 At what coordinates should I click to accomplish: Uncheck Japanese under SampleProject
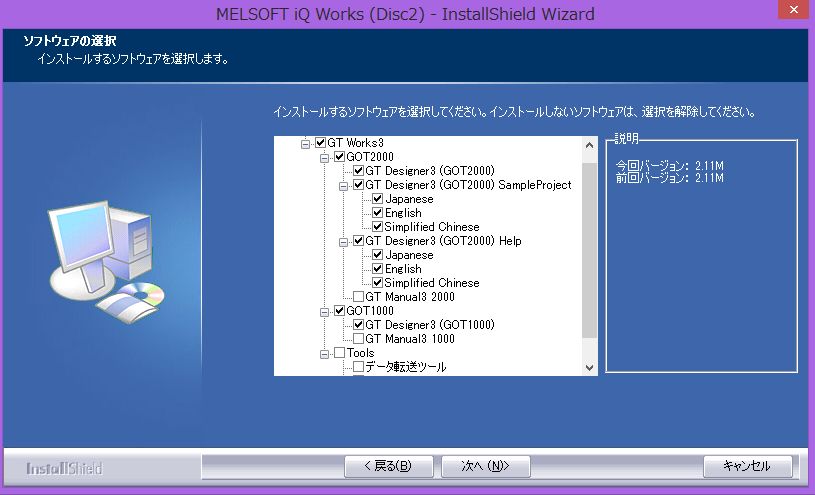tap(378, 199)
